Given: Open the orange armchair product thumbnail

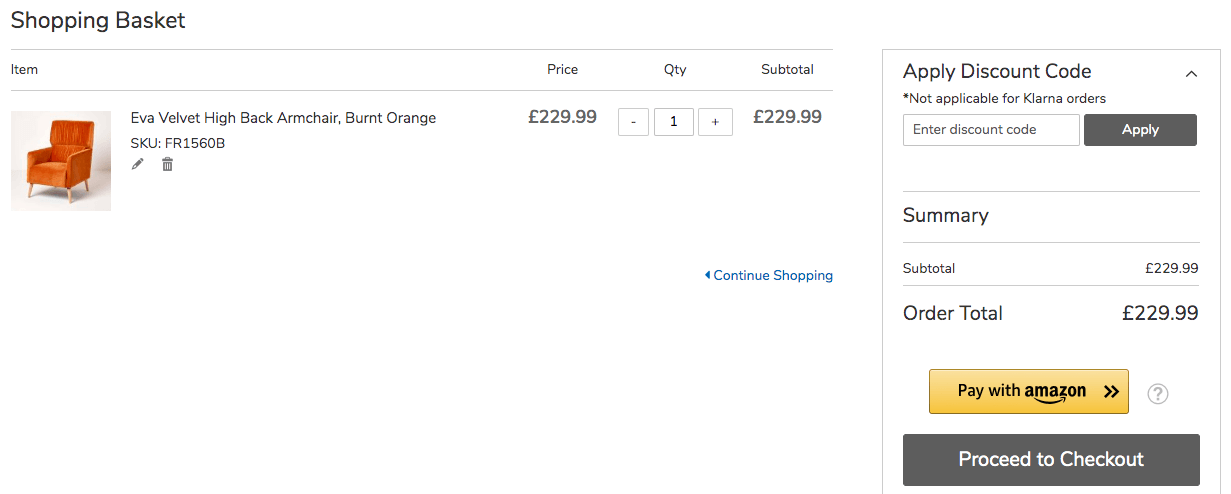Looking at the screenshot, I should click(x=61, y=161).
